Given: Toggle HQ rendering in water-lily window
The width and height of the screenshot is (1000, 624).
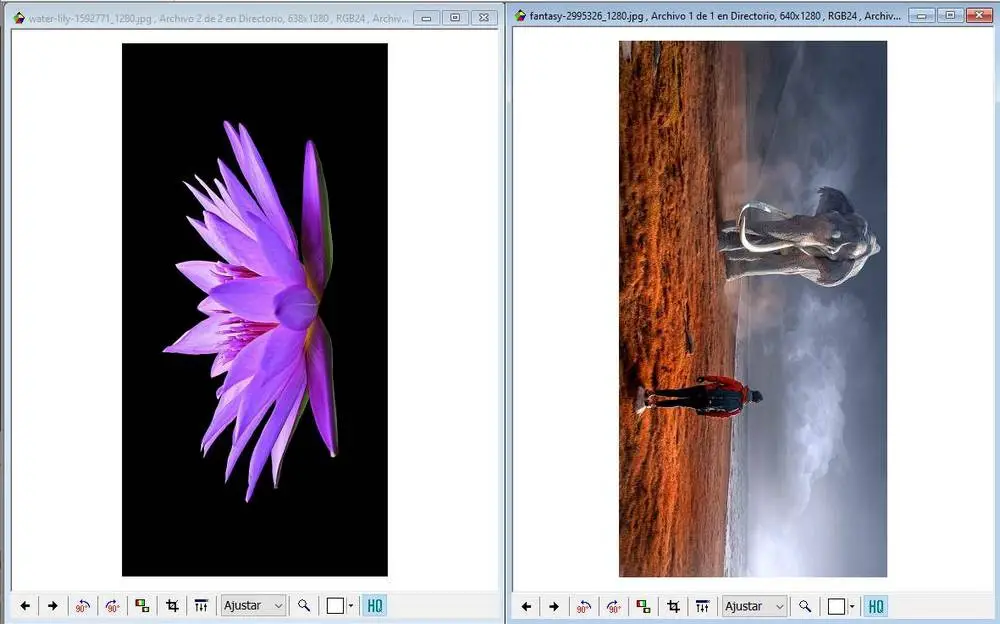Looking at the screenshot, I should pyautogui.click(x=374, y=605).
